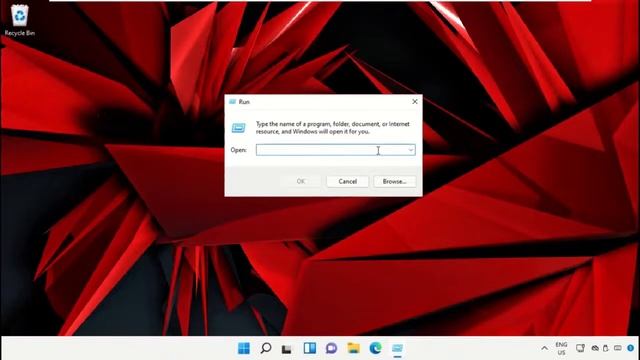Viewport: 640px width, 360px height.
Task: Open taskbar Search magnifier
Action: coord(266,348)
